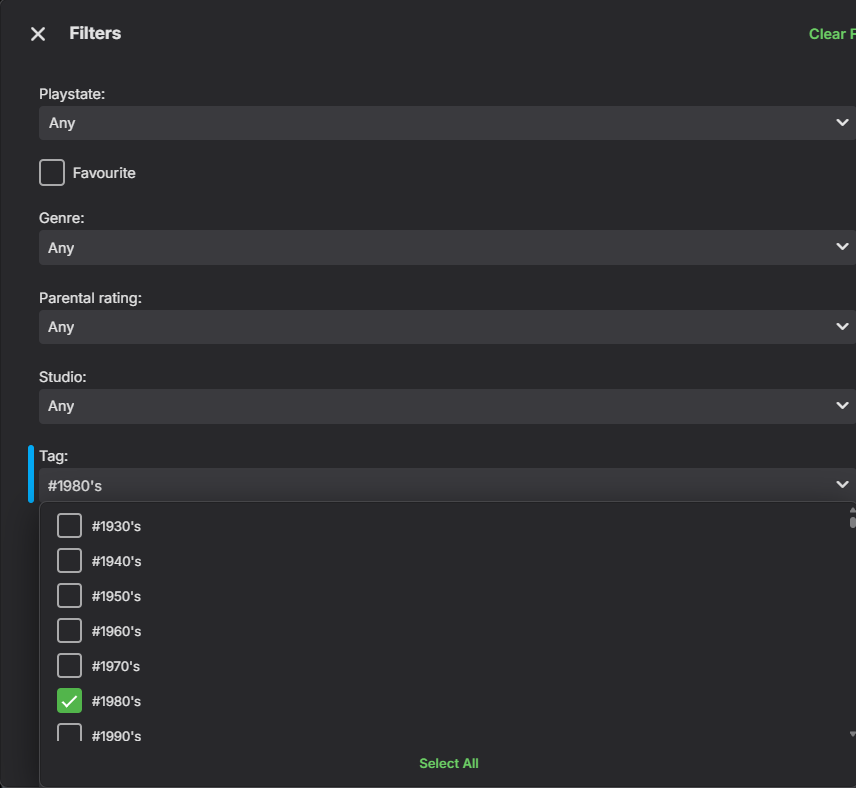Click the chevron arrow on the Studio dropdown

coord(842,405)
